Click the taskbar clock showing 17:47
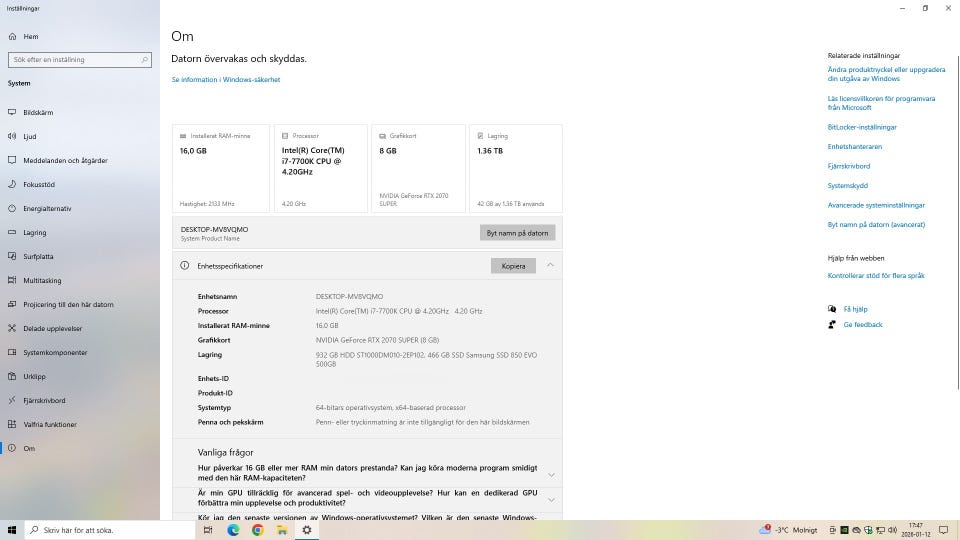Image resolution: width=960 pixels, height=540 pixels. pos(916,530)
